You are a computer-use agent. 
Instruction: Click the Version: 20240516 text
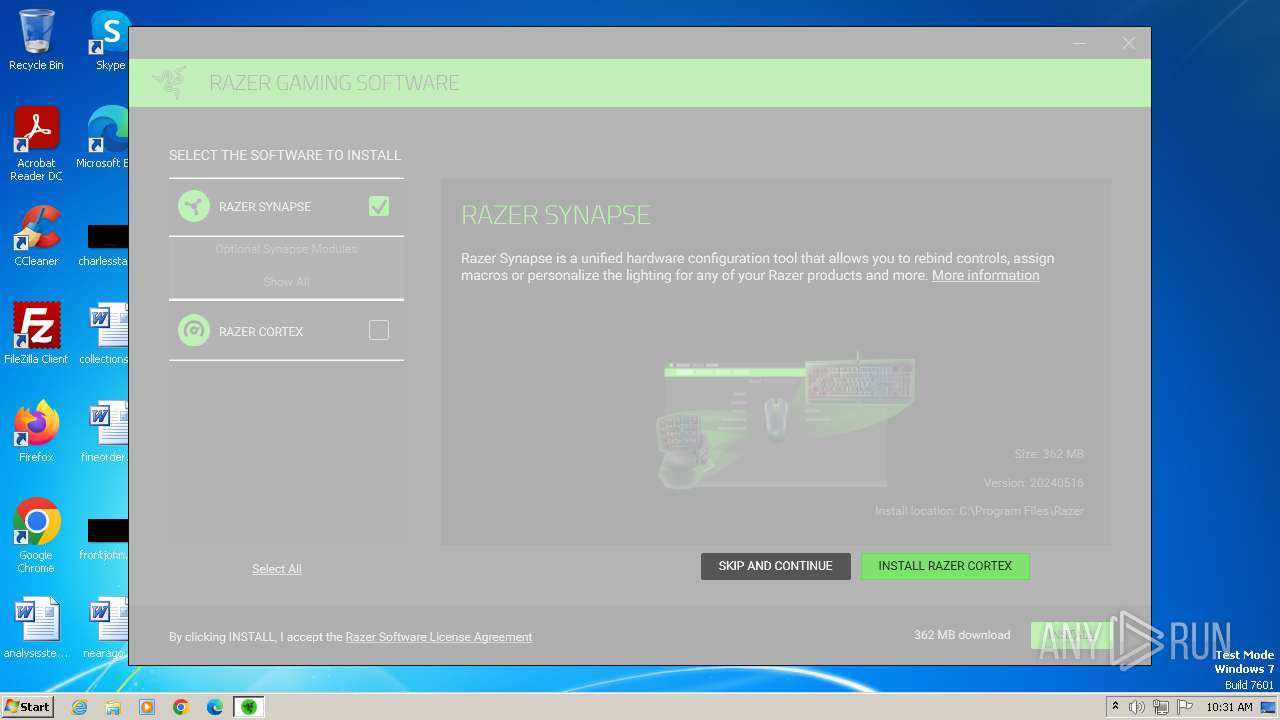coord(1033,483)
